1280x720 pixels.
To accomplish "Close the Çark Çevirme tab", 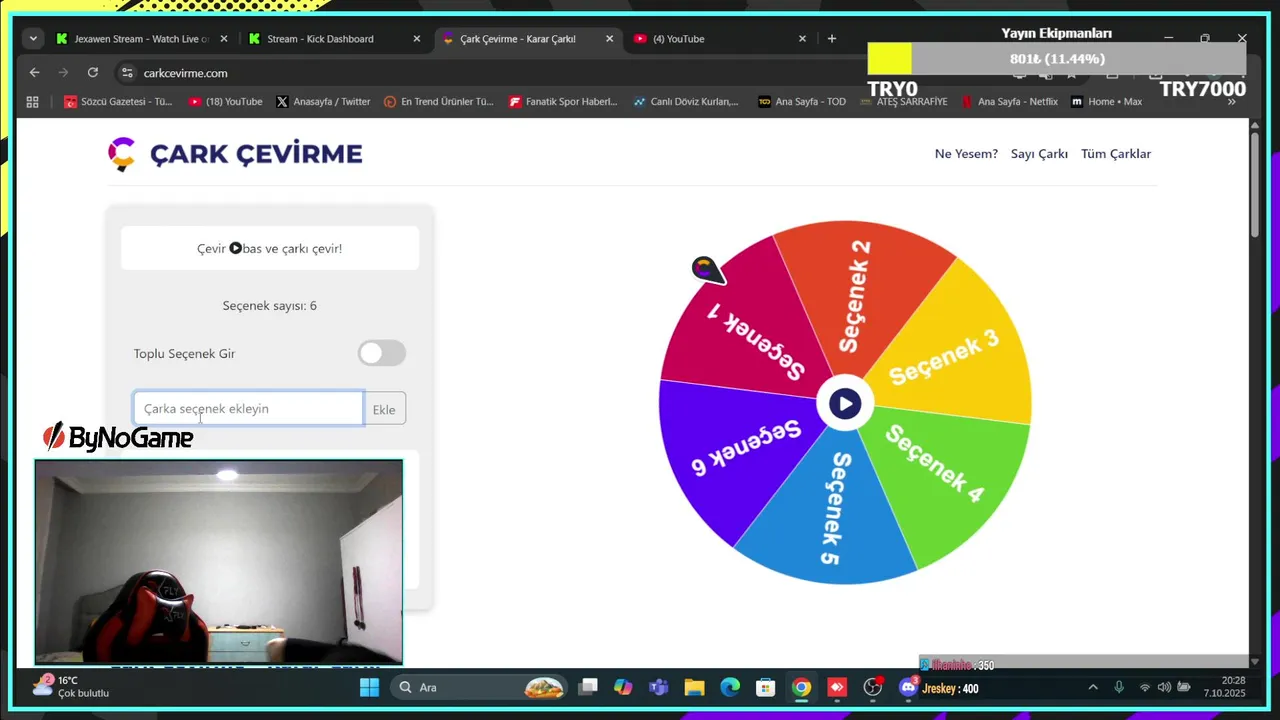I will (x=609, y=39).
